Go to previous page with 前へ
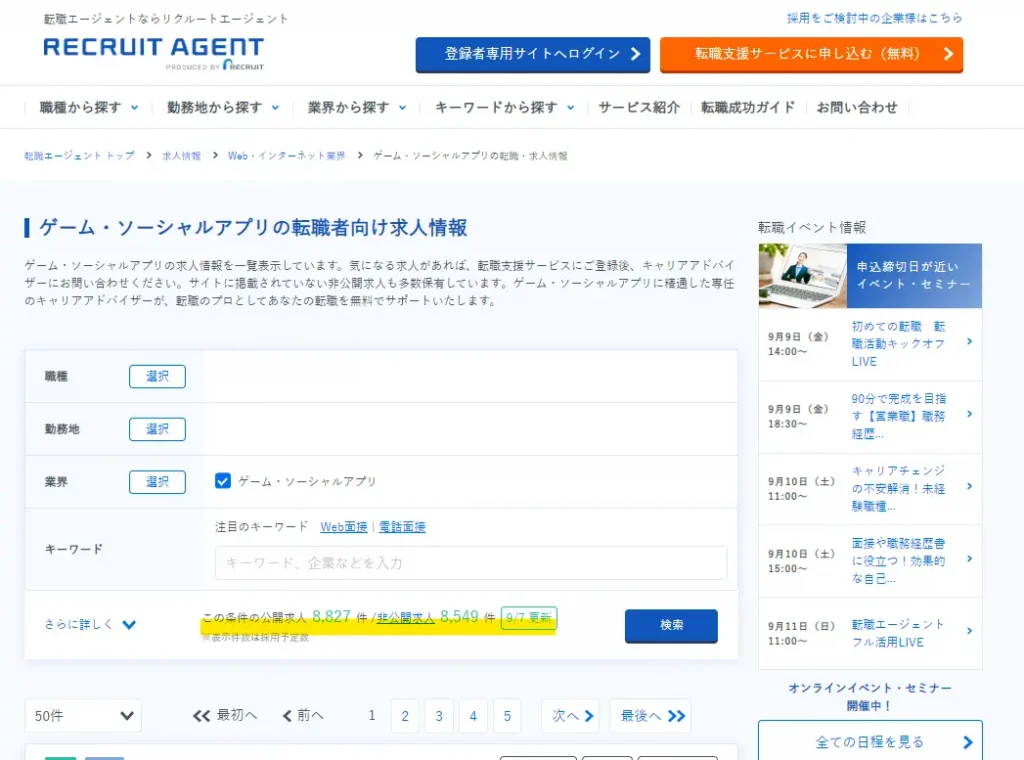Viewport: 1024px width, 760px height. click(303, 716)
